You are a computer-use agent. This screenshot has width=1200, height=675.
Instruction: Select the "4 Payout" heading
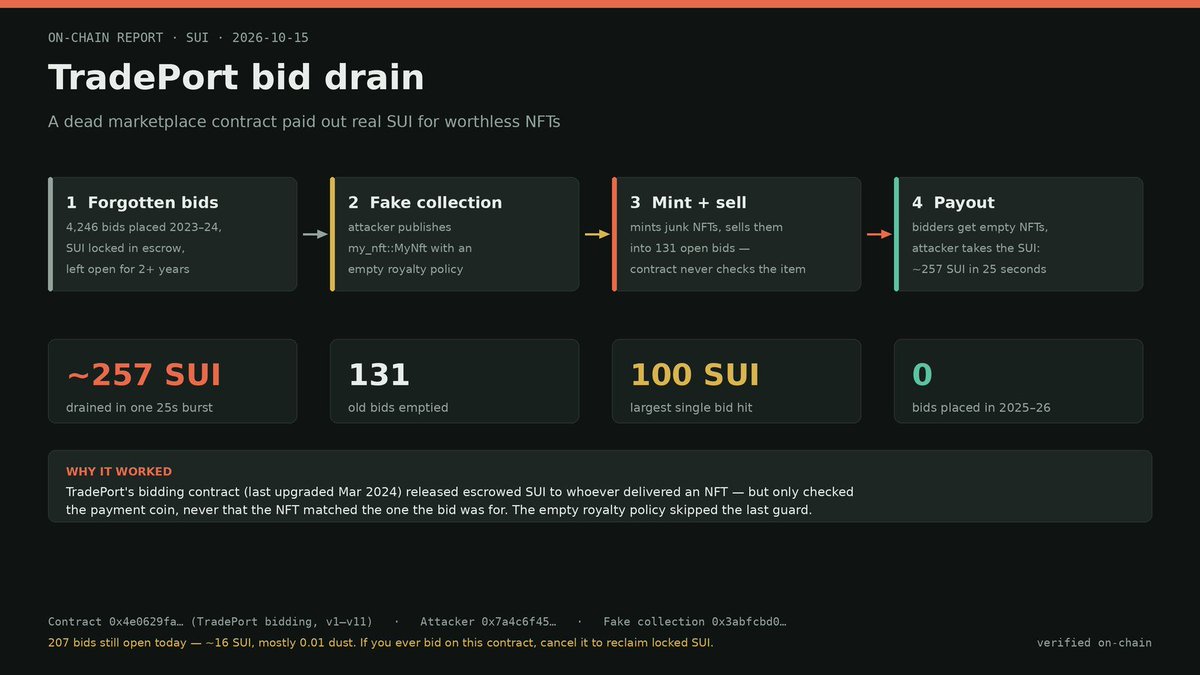(953, 203)
